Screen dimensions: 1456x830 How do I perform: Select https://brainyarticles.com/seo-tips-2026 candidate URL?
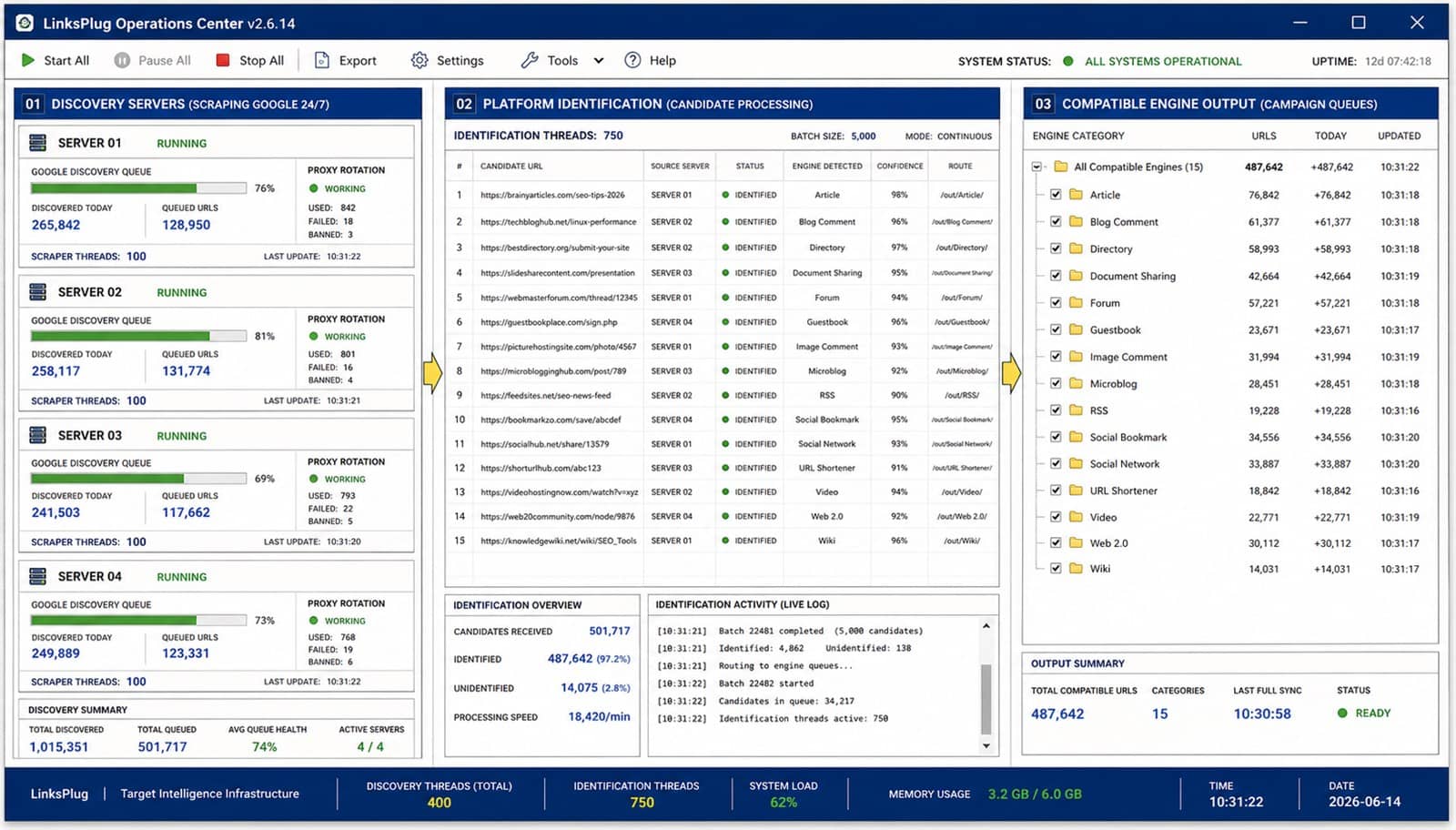pyautogui.click(x=552, y=195)
